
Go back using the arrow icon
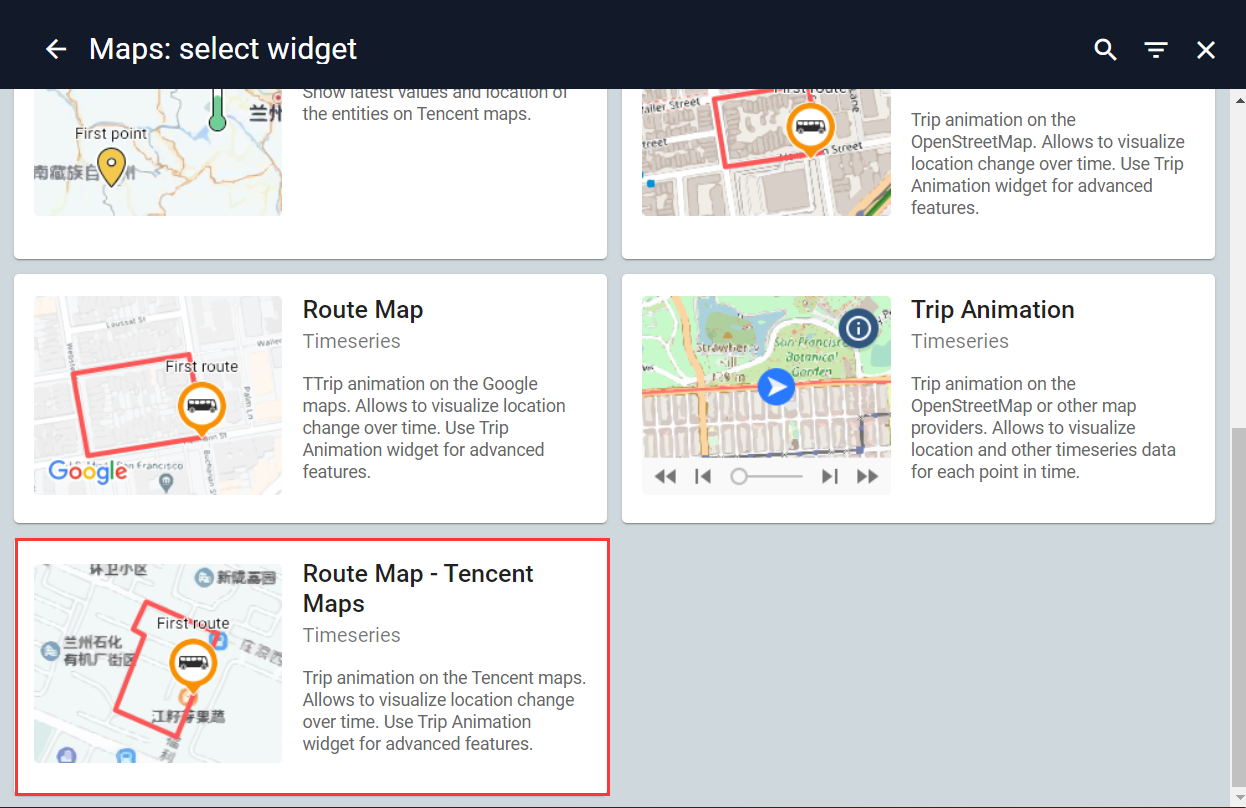pyautogui.click(x=56, y=49)
